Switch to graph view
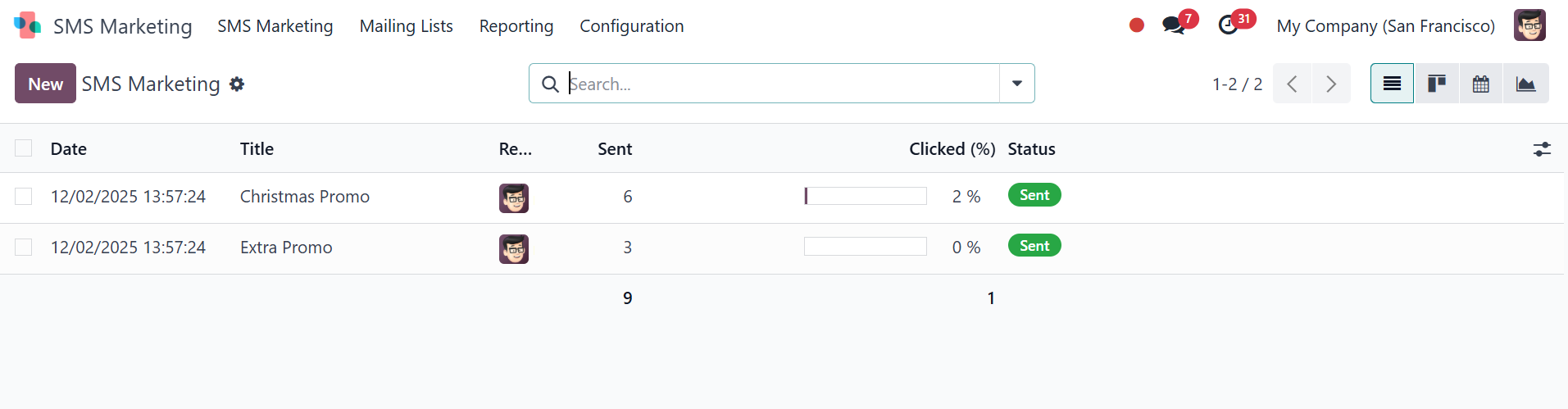This screenshot has height=409, width=1568. point(1525,84)
